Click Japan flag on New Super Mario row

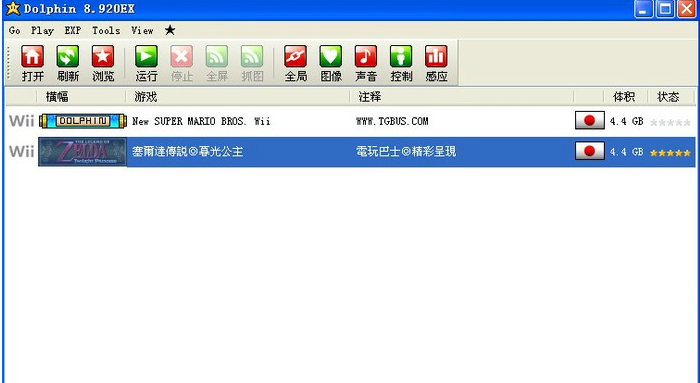tap(590, 121)
